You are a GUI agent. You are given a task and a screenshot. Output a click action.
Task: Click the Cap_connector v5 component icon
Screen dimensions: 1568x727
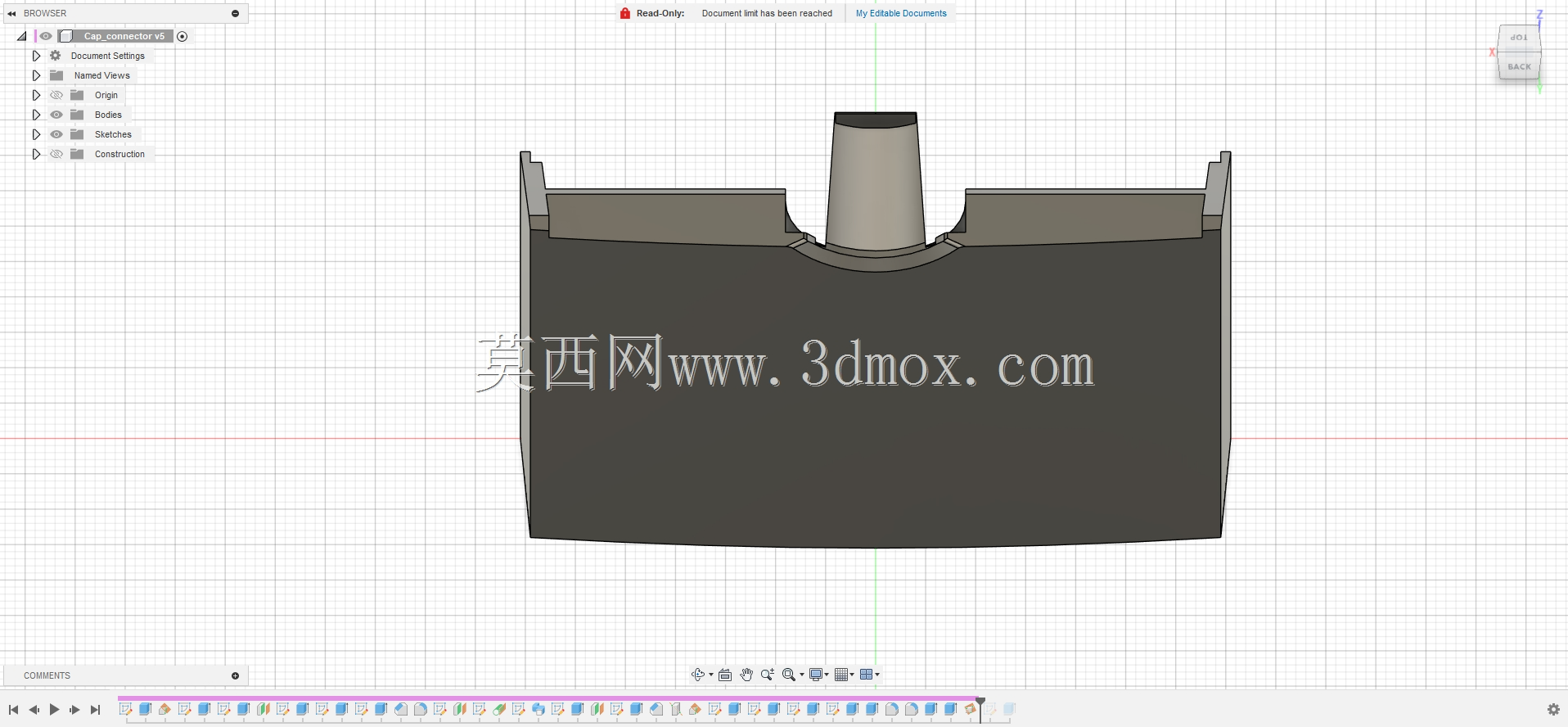click(66, 36)
